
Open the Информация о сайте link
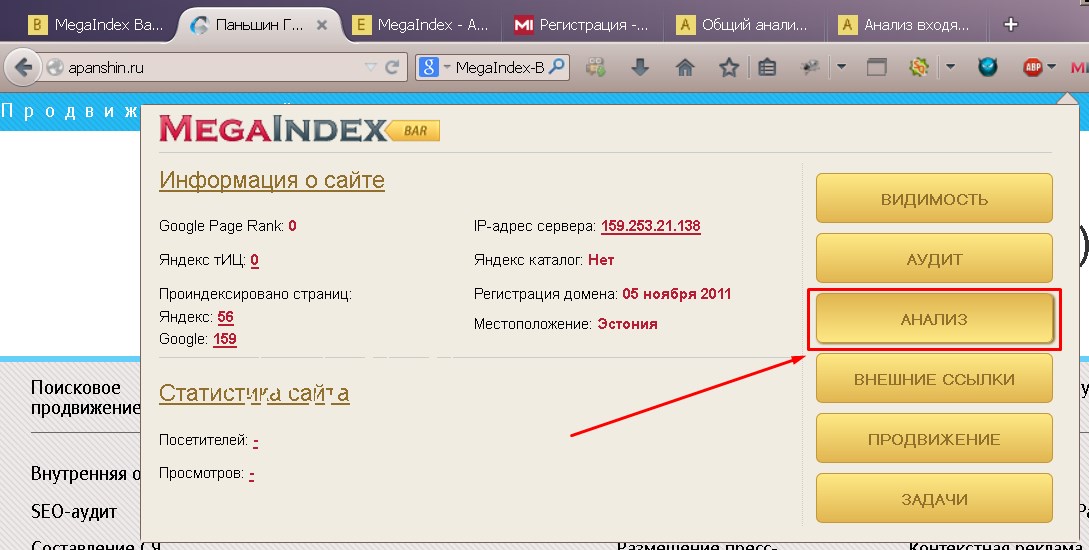pyautogui.click(x=272, y=181)
